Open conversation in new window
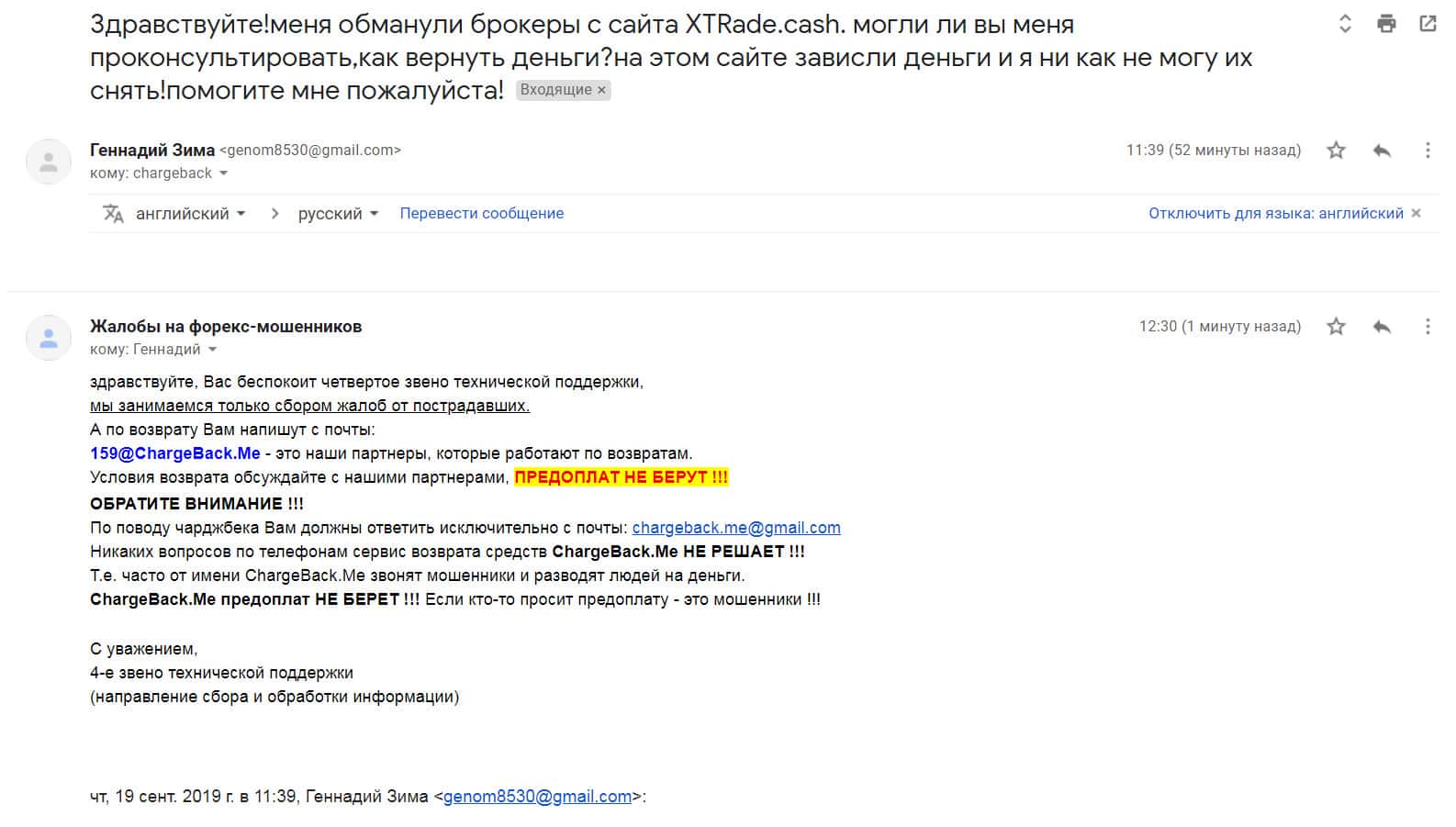Screen dimensions: 1456x827 (1428, 25)
